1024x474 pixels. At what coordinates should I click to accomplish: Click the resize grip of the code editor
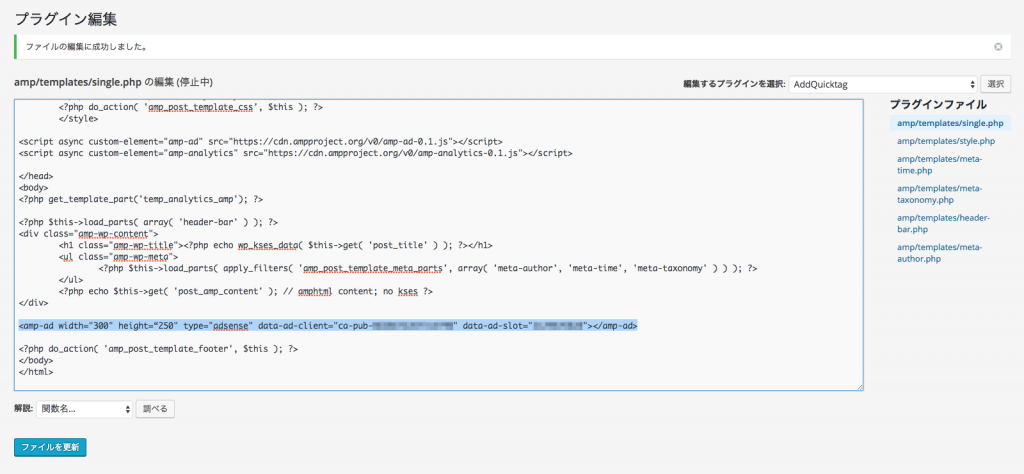tap(859, 387)
